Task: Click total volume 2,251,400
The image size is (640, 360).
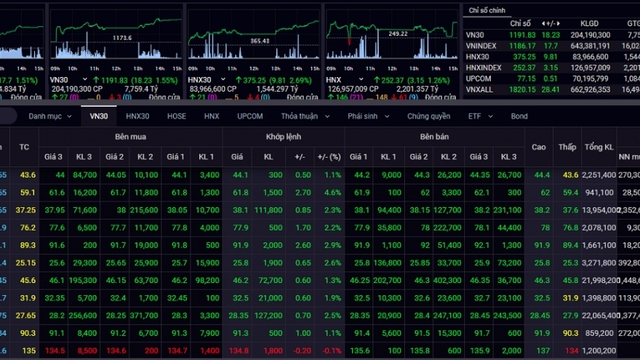Action: pyautogui.click(x=599, y=175)
